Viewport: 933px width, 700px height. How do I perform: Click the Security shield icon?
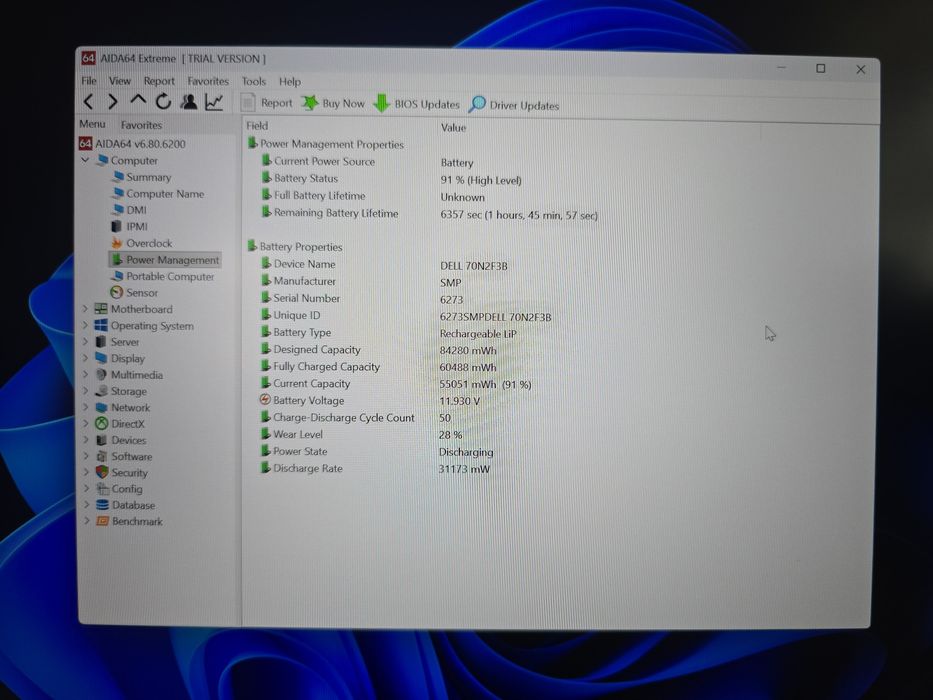[x=102, y=472]
